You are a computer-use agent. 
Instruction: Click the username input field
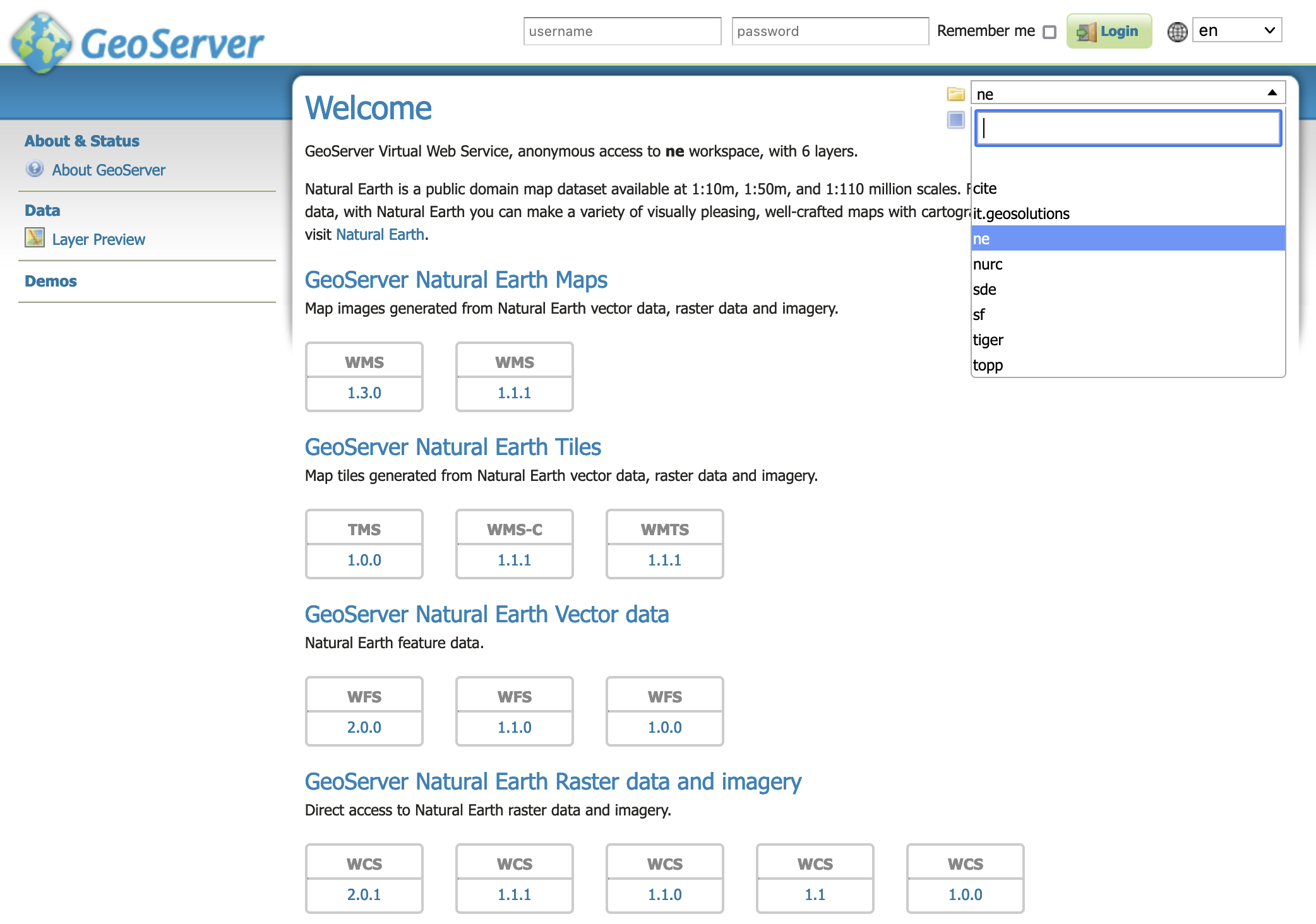(622, 31)
